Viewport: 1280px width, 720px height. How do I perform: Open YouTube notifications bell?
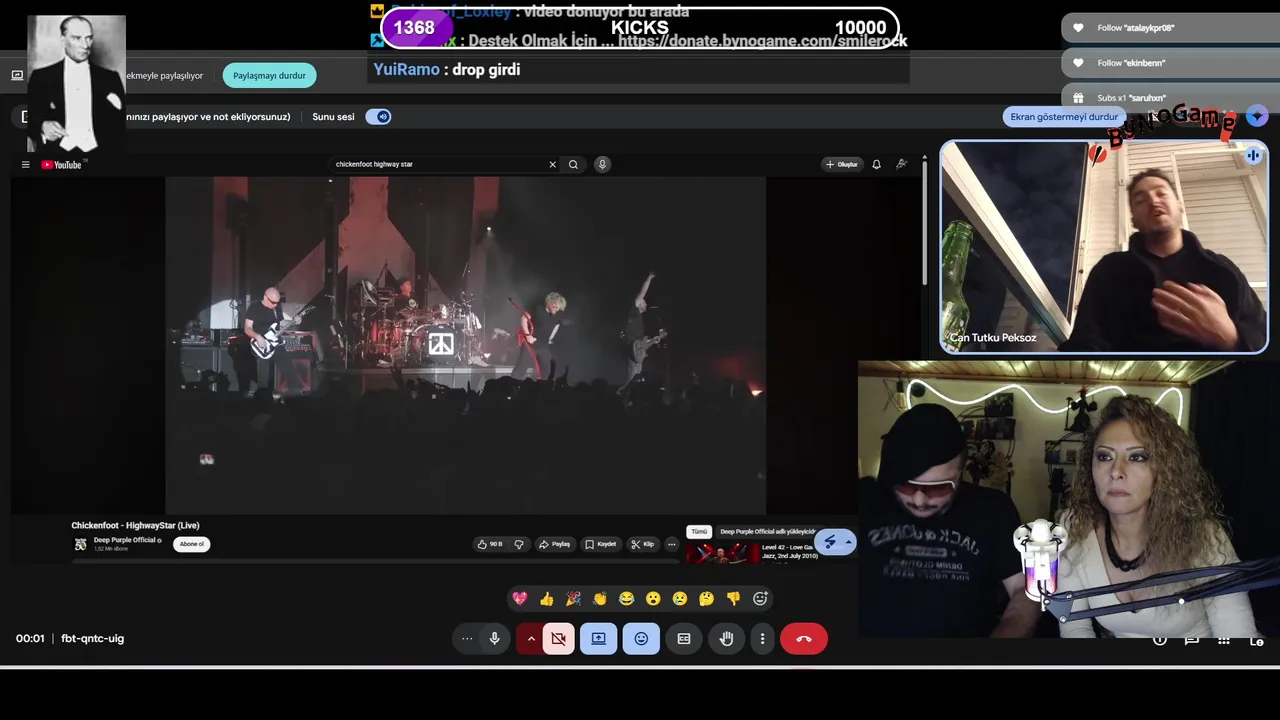click(876, 164)
